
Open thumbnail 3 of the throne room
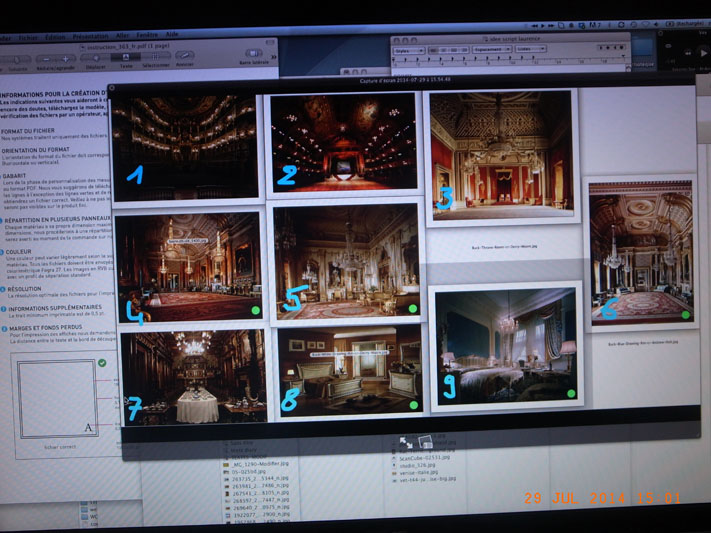pos(501,155)
